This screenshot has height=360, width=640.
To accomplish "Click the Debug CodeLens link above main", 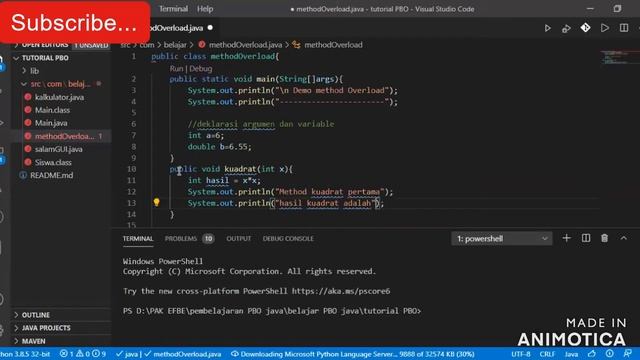I will tap(200, 68).
